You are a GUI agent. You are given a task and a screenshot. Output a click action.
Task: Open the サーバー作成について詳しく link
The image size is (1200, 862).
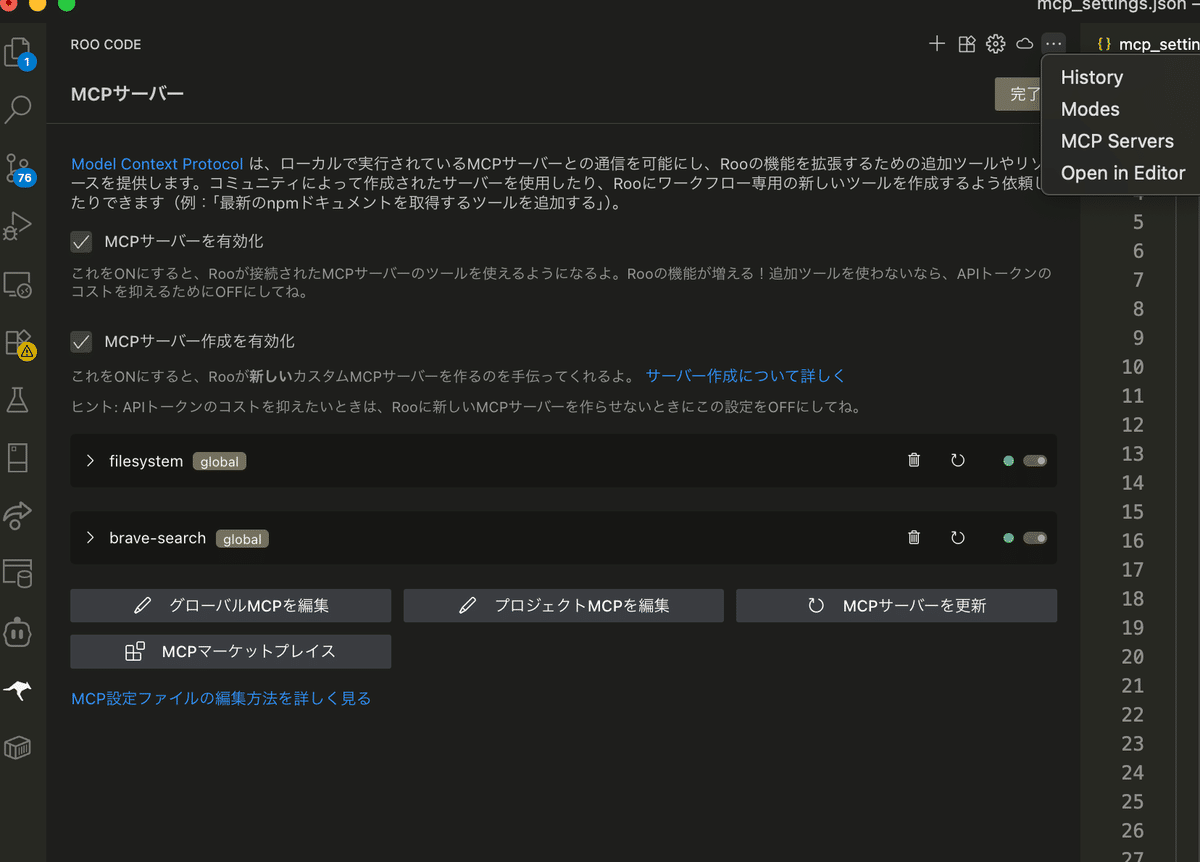tap(745, 375)
